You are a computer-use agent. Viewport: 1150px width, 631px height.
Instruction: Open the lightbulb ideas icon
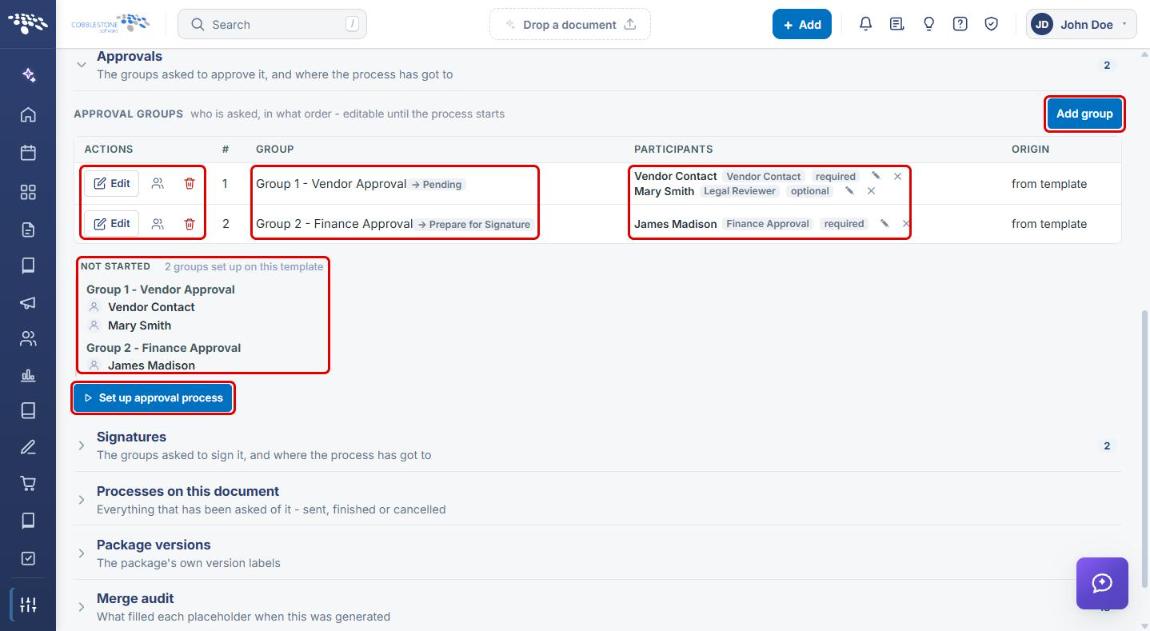coord(929,24)
